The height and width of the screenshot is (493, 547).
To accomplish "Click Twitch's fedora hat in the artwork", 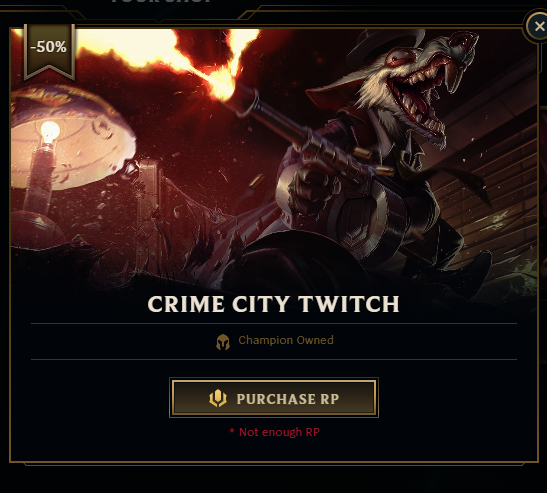I will (387, 45).
